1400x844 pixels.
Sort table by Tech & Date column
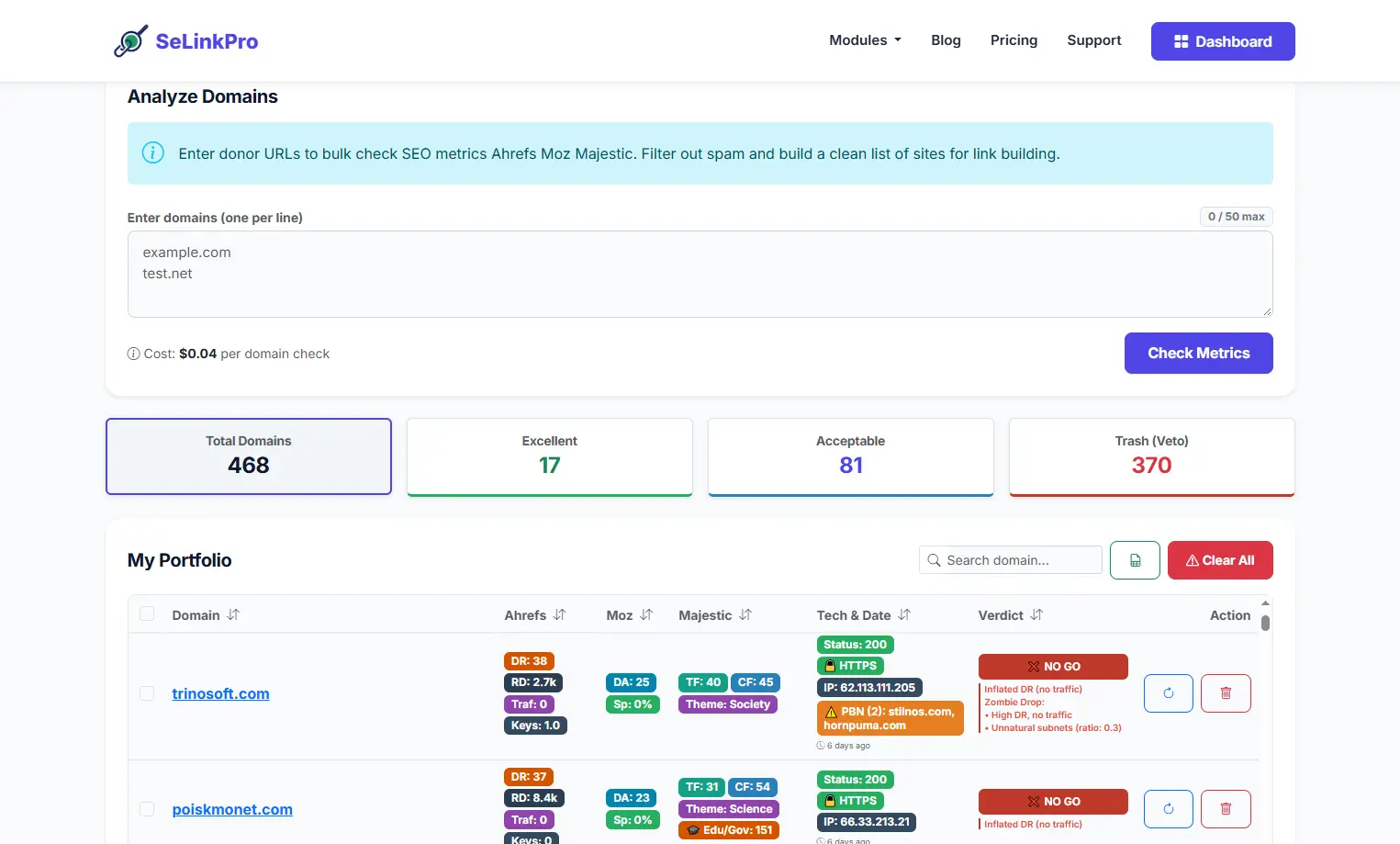coord(904,614)
